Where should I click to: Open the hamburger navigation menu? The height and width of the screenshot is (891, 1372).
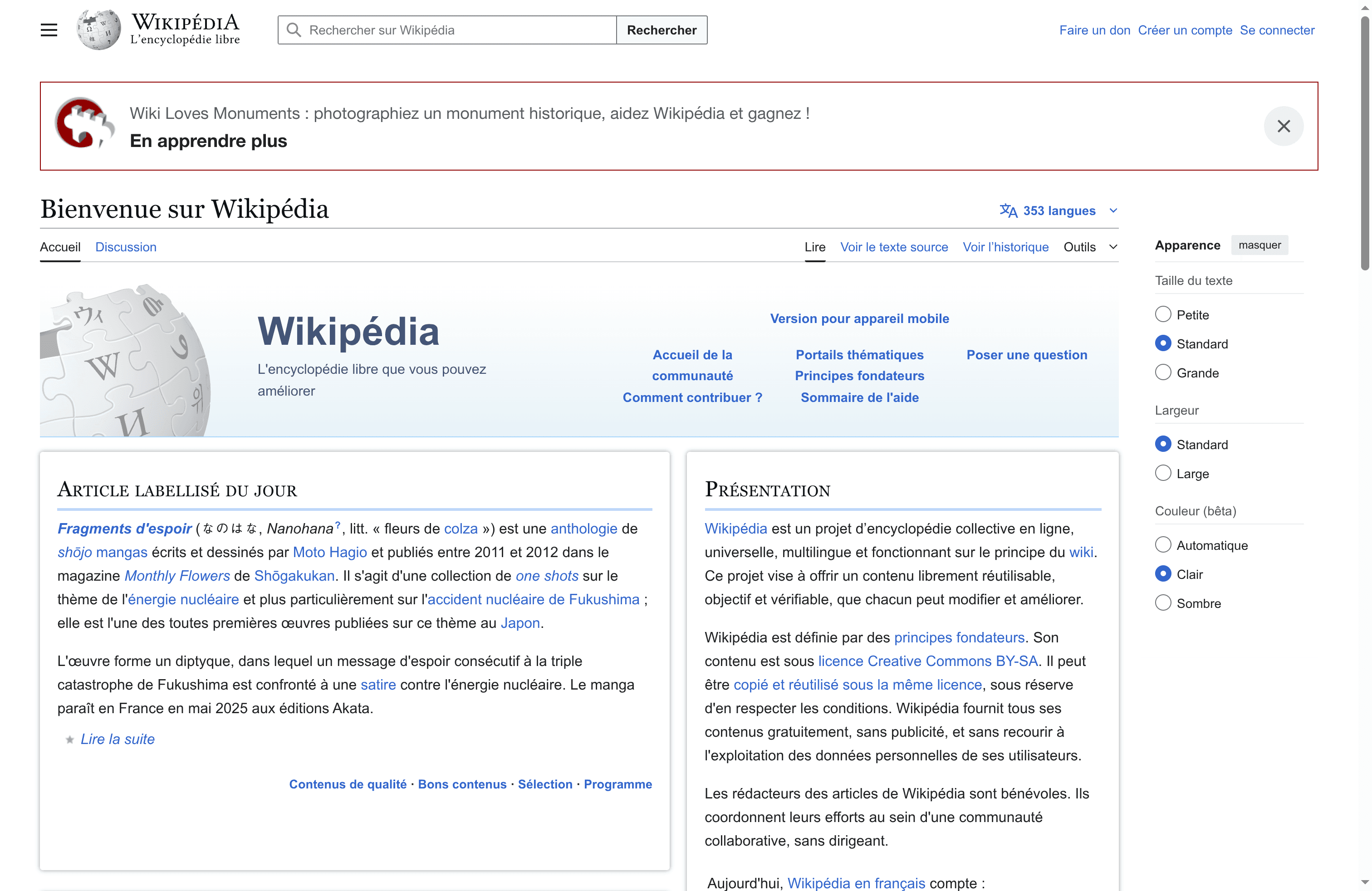49,29
